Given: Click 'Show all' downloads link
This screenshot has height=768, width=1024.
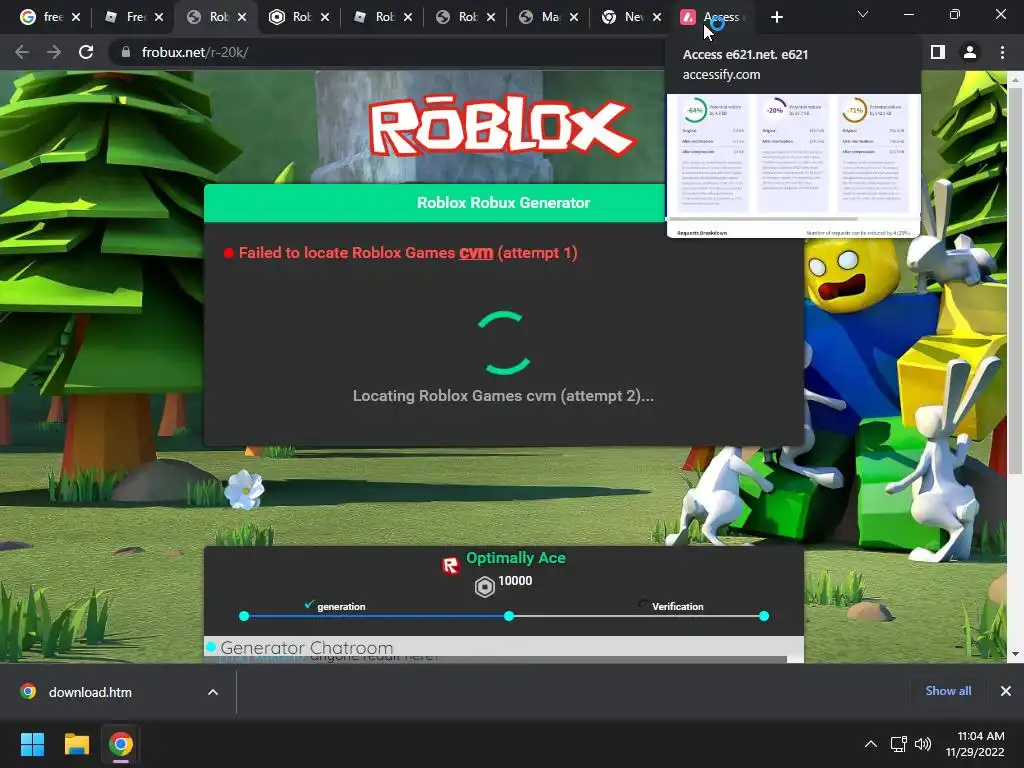Looking at the screenshot, I should 948,691.
